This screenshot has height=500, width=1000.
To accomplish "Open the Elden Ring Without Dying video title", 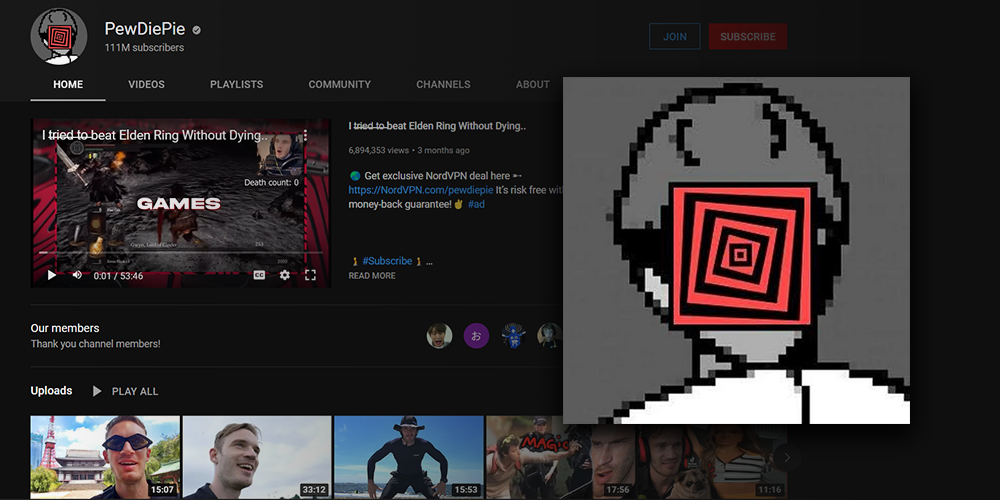I will (437, 126).
